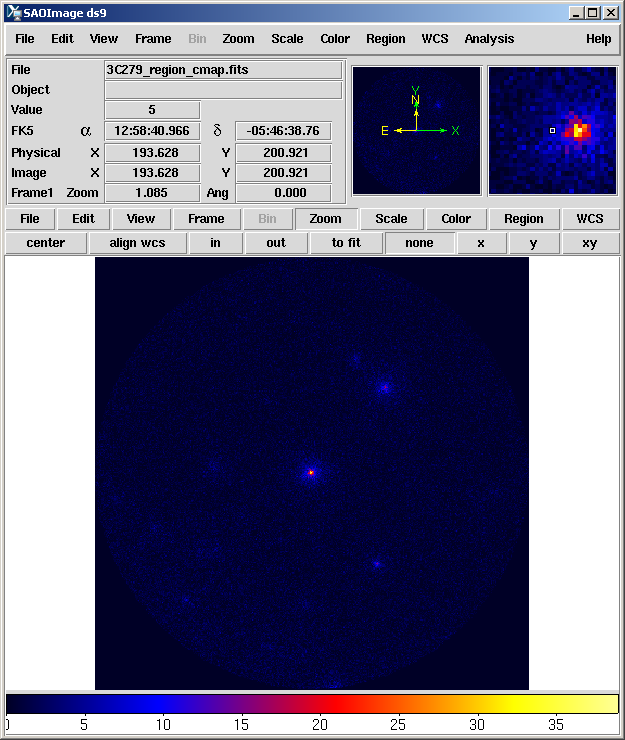Click the colorbar near value 20
625x740 pixels.
[320, 704]
